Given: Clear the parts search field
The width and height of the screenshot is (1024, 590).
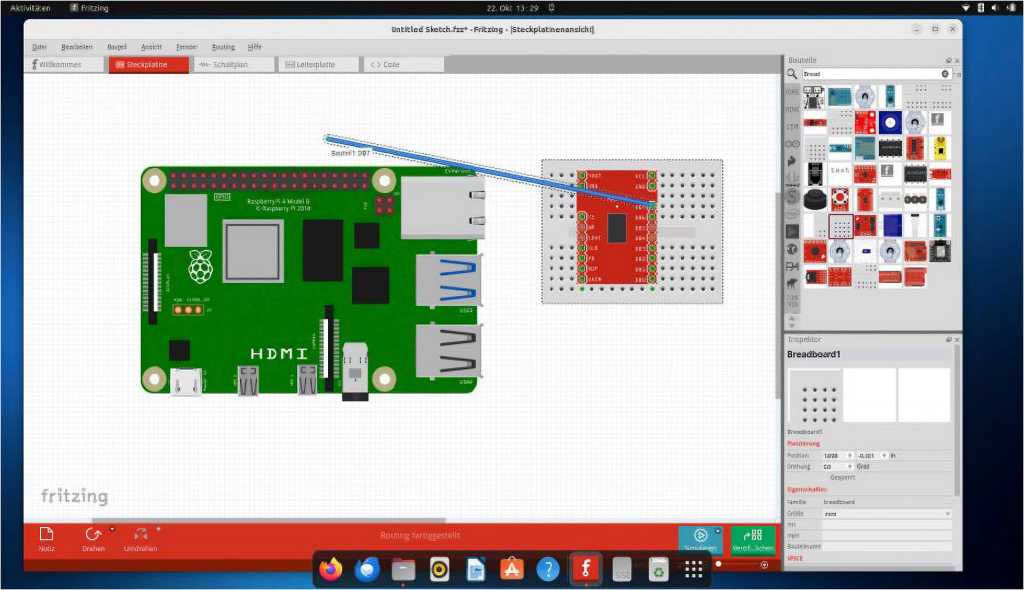Looking at the screenshot, I should (945, 74).
